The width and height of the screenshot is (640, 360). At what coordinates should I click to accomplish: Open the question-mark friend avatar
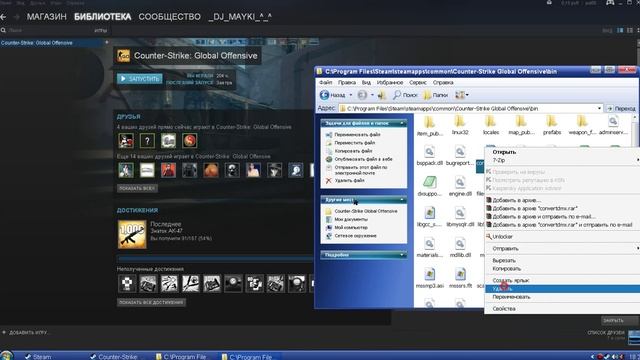point(147,141)
